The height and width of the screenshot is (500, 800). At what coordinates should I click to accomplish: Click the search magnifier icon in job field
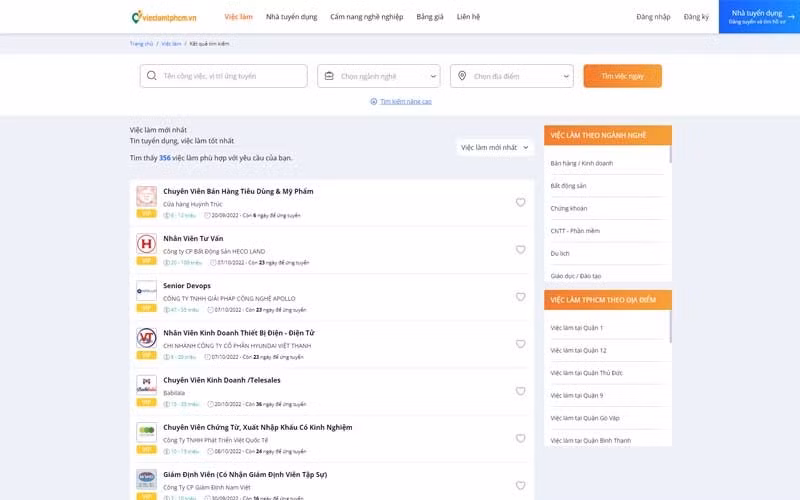click(152, 76)
